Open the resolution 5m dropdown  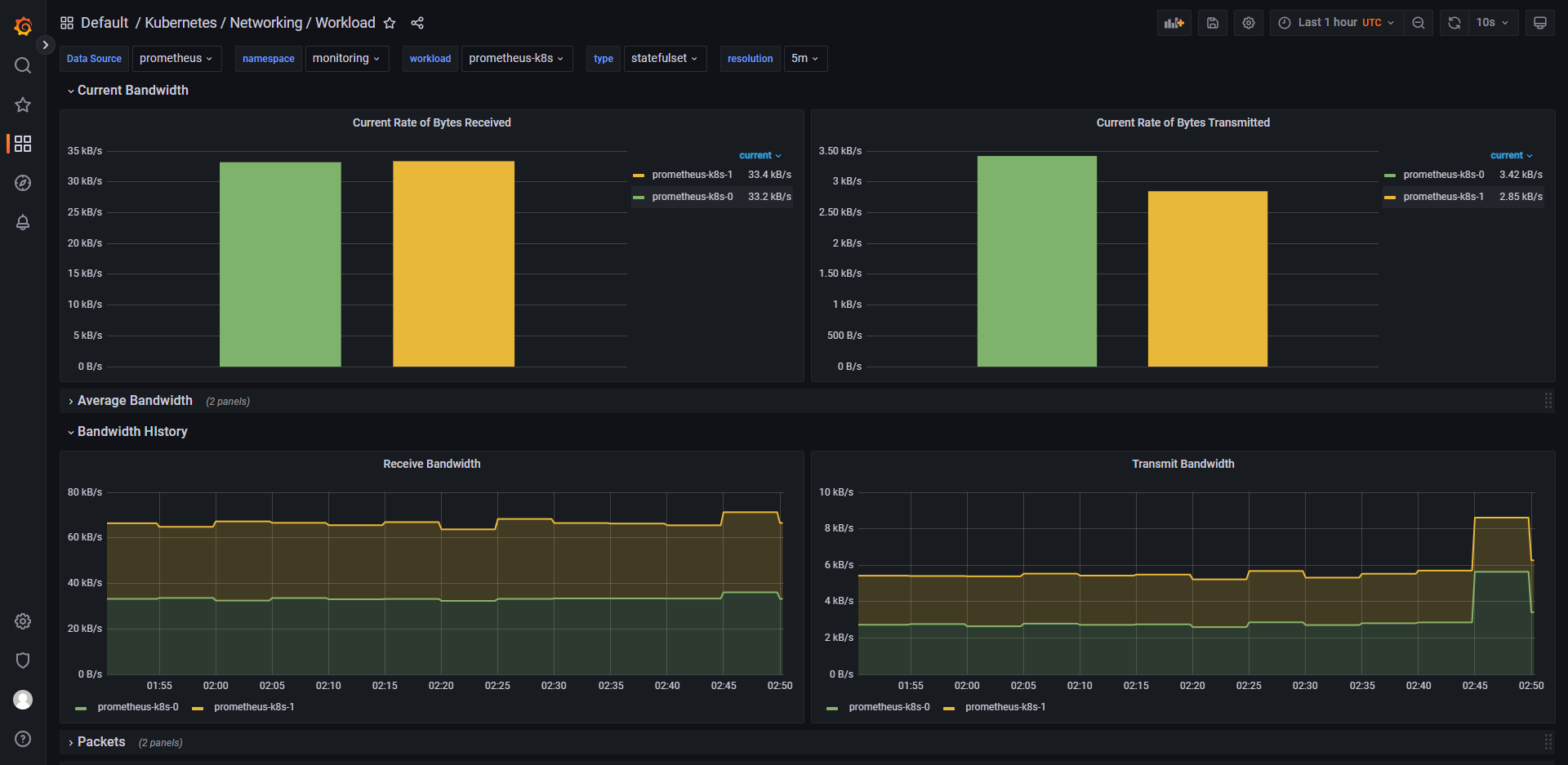click(x=804, y=59)
